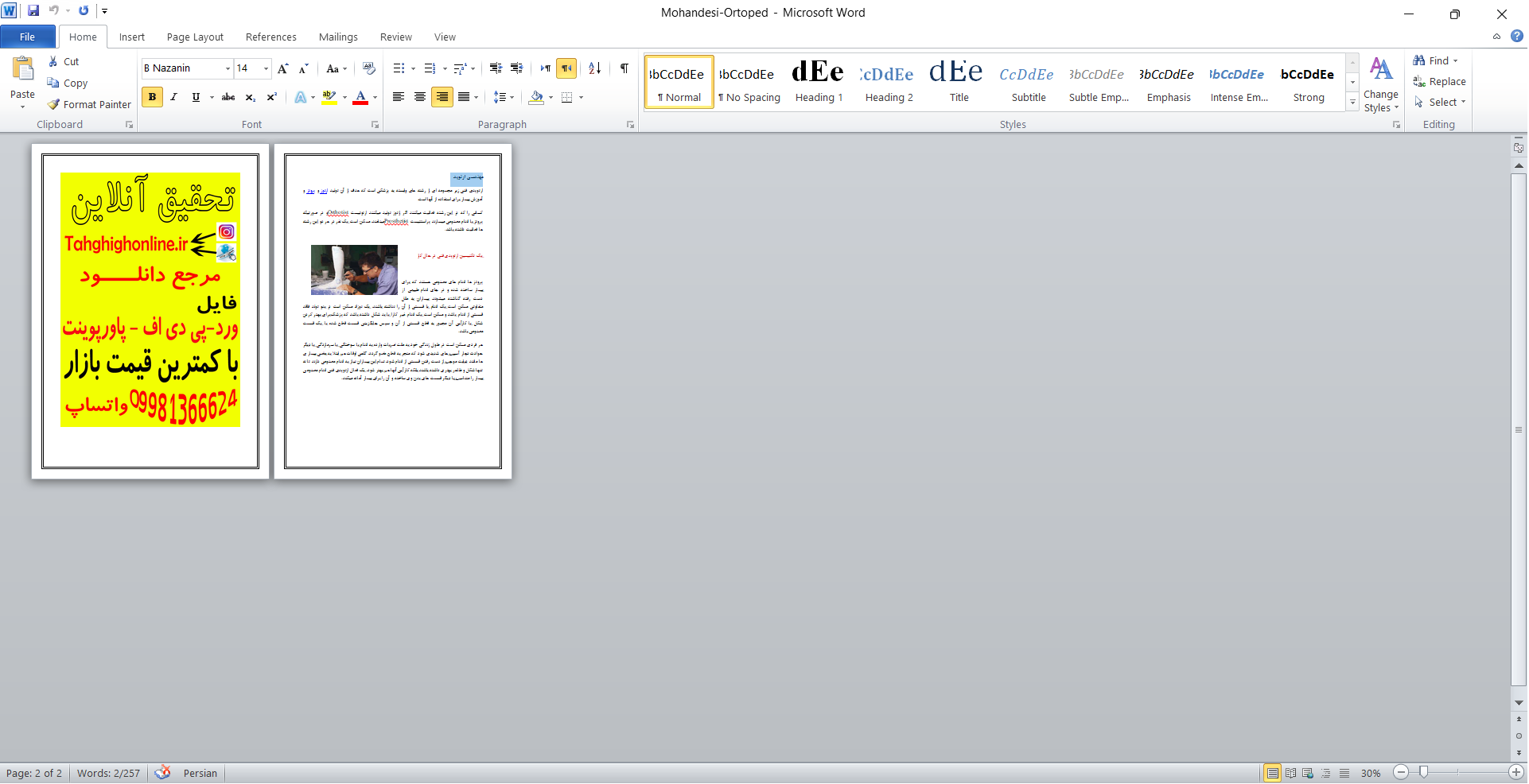Viewport: 1529px width, 784px height.
Task: Click the Redo icon
Action: pyautogui.click(x=84, y=11)
